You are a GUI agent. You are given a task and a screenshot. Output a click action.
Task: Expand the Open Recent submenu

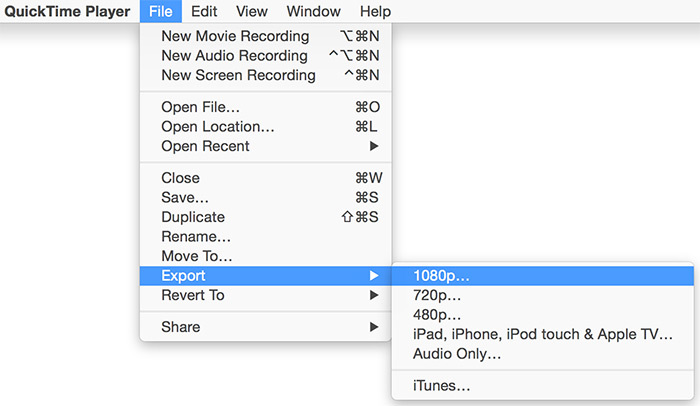pyautogui.click(x=266, y=146)
